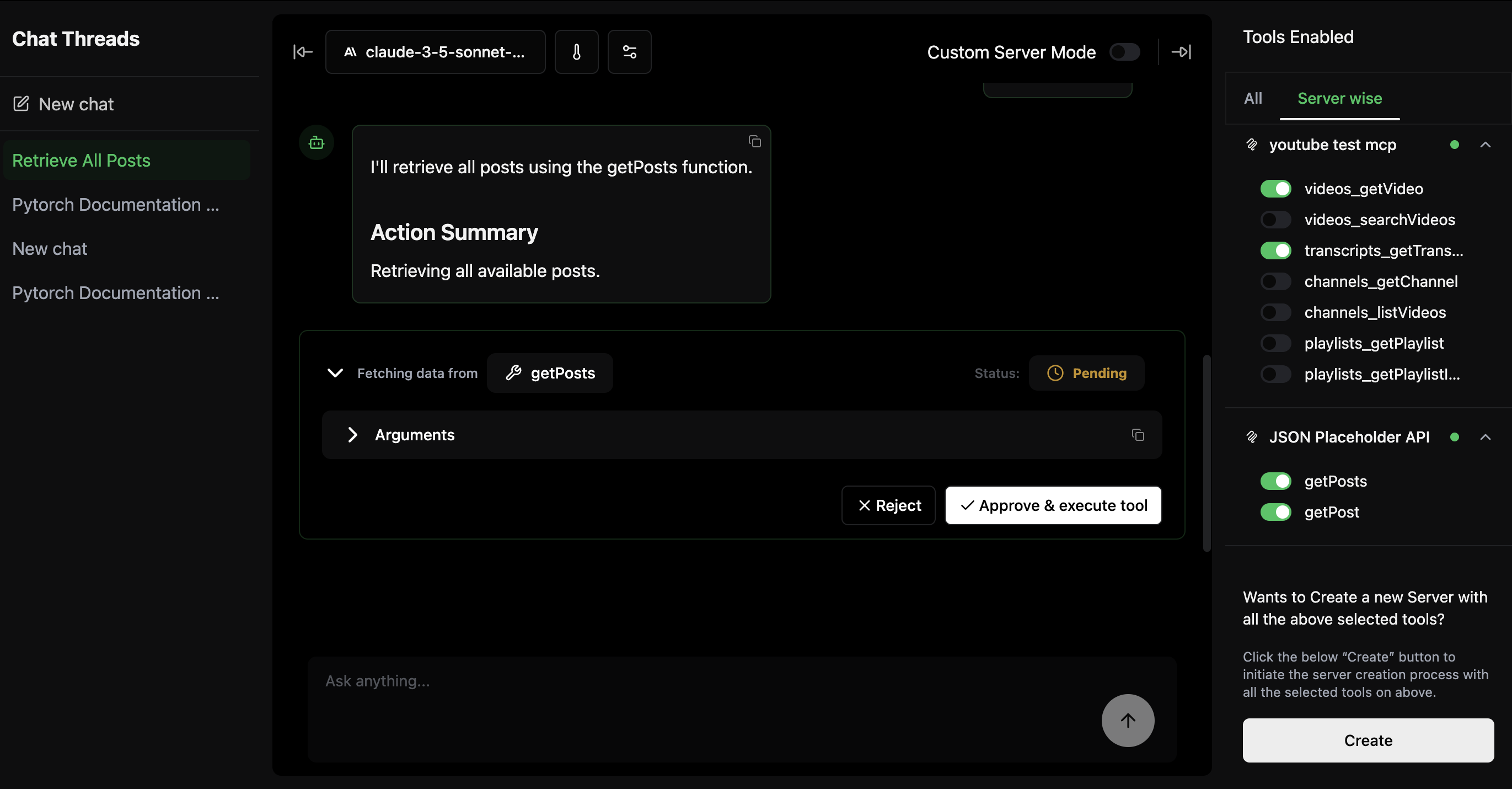Enable the videos_searchVideos tool

click(x=1275, y=219)
